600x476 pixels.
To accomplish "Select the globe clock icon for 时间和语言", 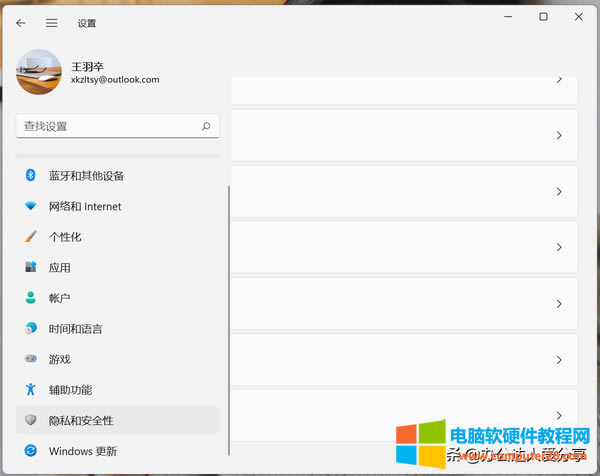I will pos(30,329).
